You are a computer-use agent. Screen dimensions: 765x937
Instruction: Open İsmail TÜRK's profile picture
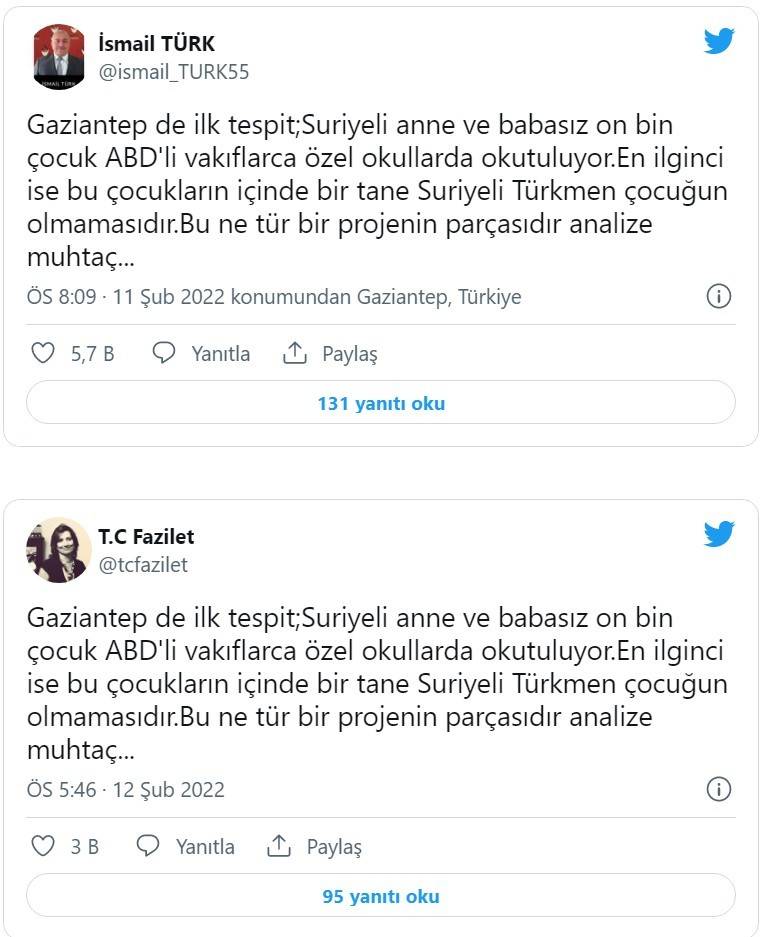(x=59, y=57)
